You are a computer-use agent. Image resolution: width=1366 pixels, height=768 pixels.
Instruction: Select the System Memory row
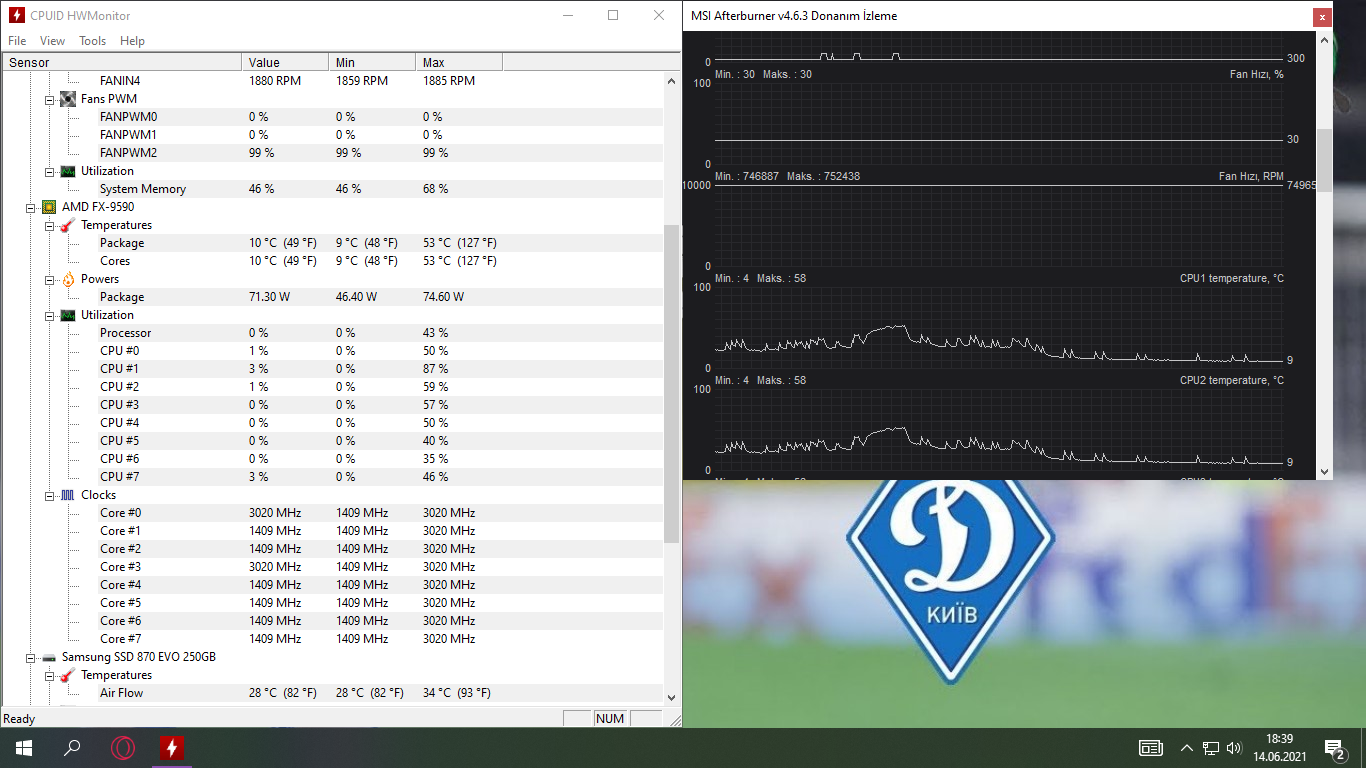(332, 189)
